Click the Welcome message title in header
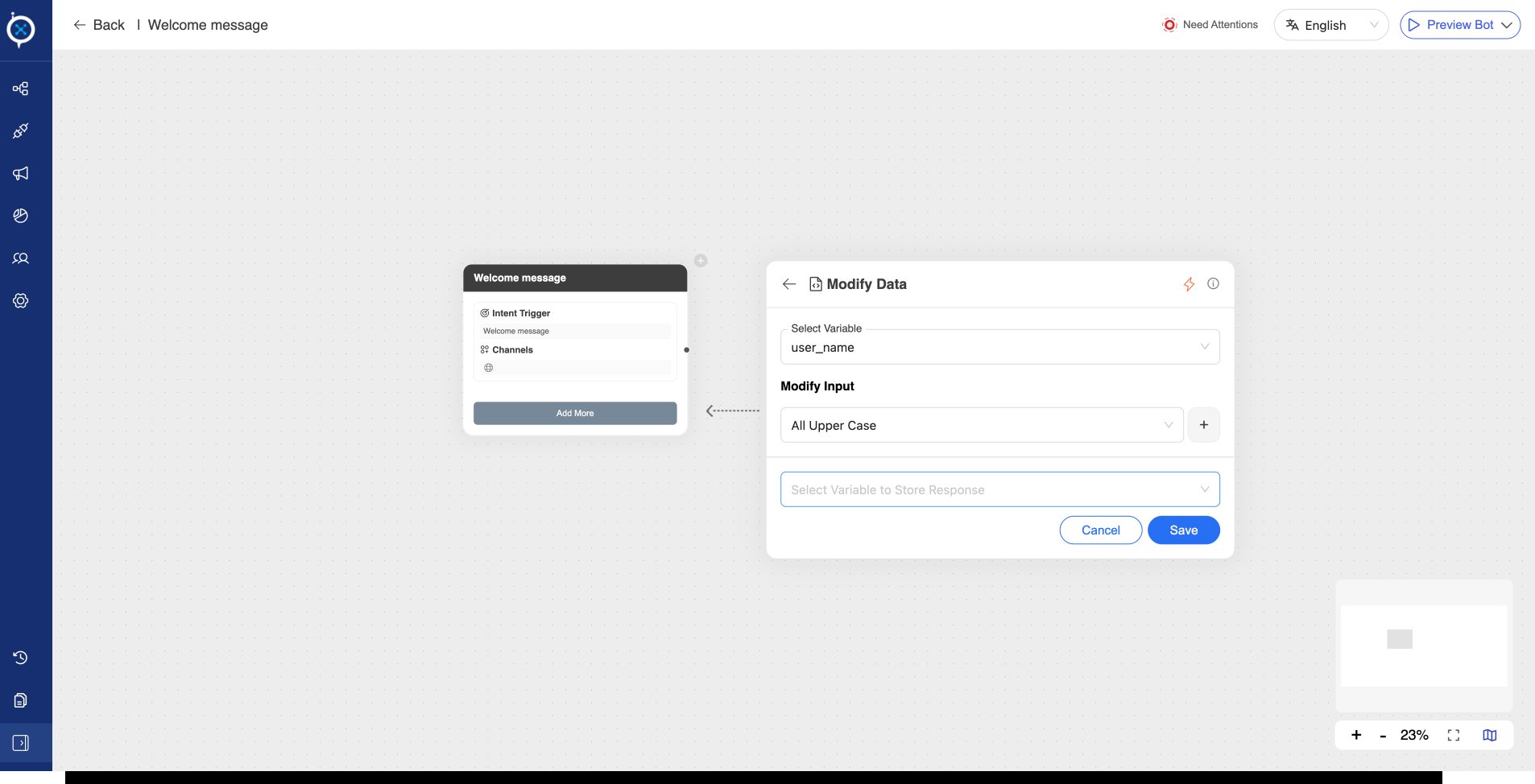Viewport: 1535px width, 784px height. click(208, 25)
